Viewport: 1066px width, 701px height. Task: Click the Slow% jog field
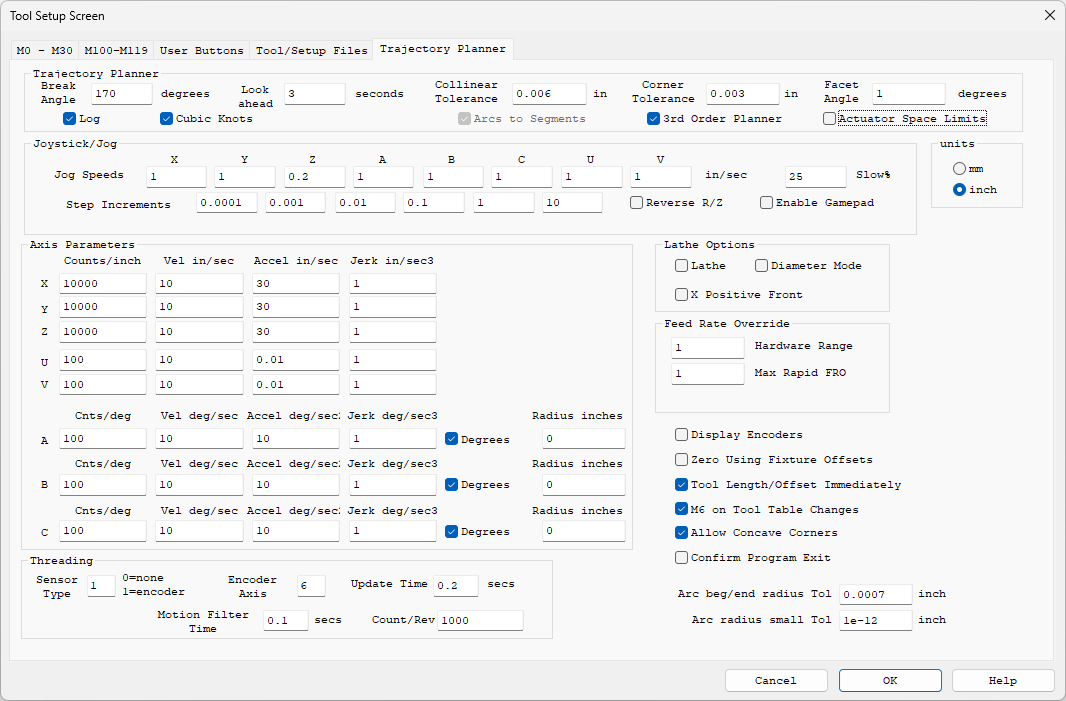pos(816,177)
